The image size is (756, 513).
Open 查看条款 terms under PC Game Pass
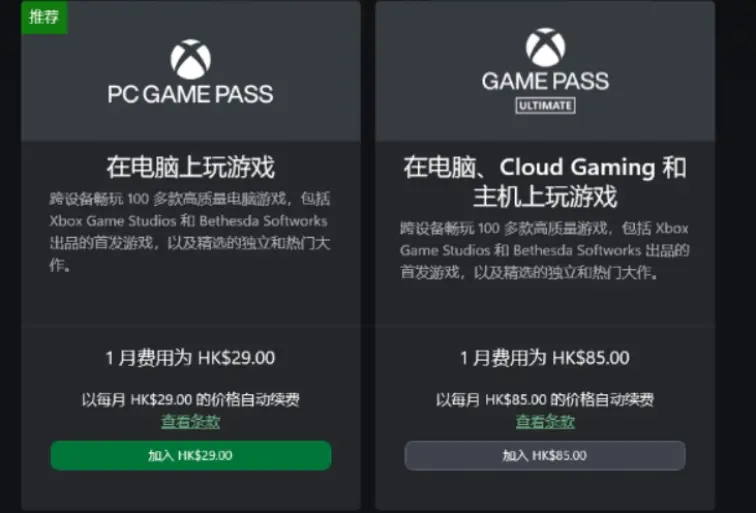point(190,421)
